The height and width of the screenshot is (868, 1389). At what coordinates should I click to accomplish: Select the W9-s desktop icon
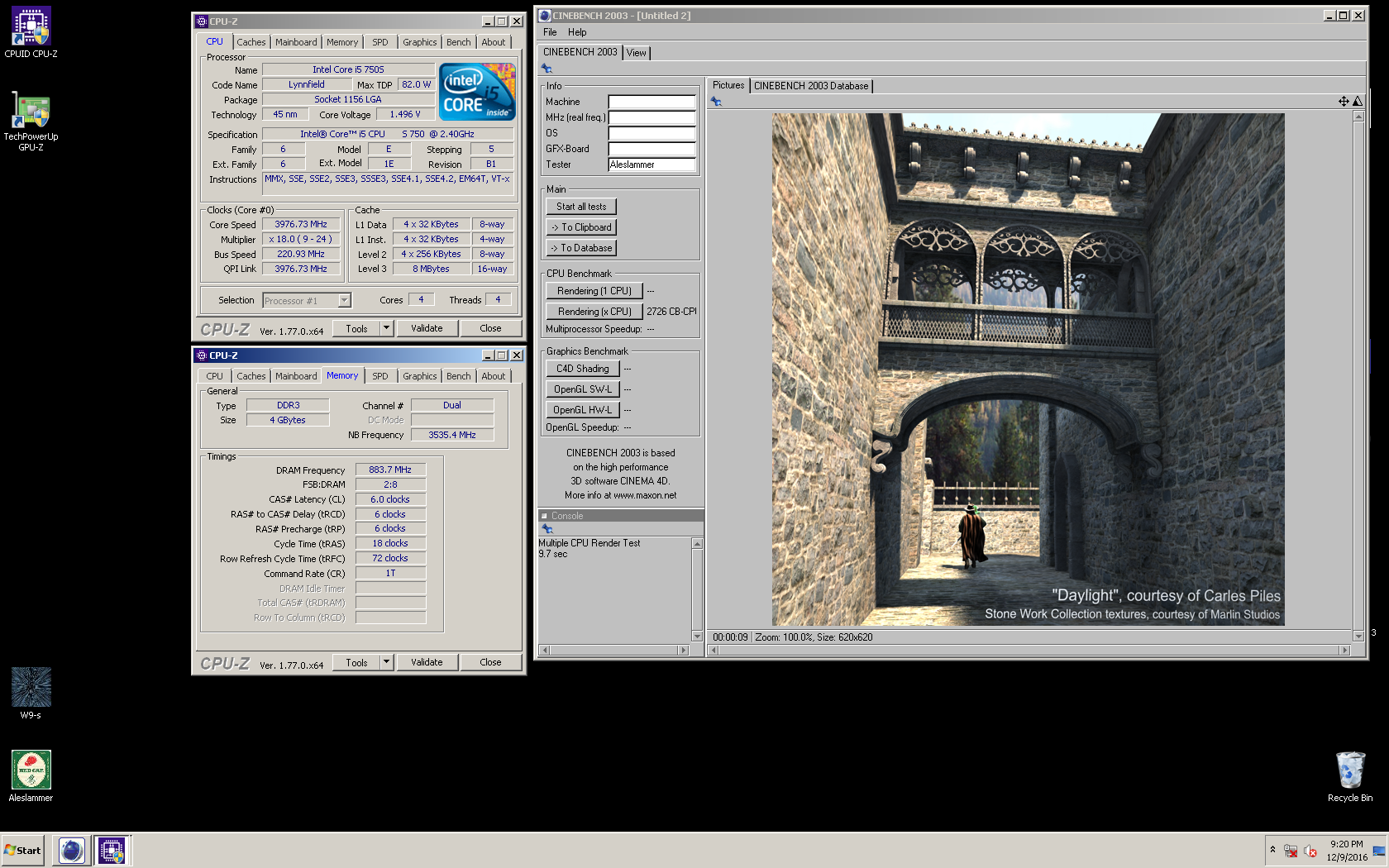[31, 693]
